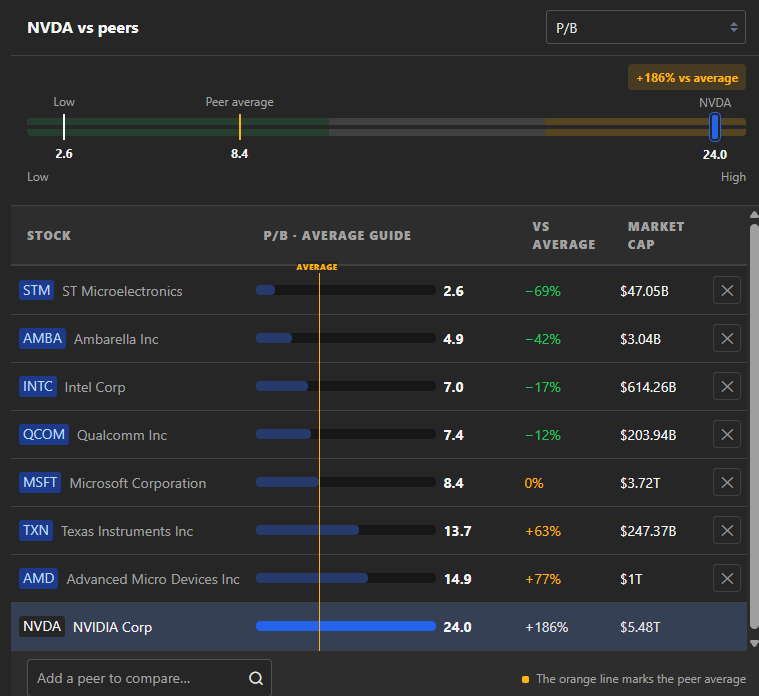Click the '+186% vs average' badge
The width and height of the screenshot is (759, 696).
(x=686, y=77)
